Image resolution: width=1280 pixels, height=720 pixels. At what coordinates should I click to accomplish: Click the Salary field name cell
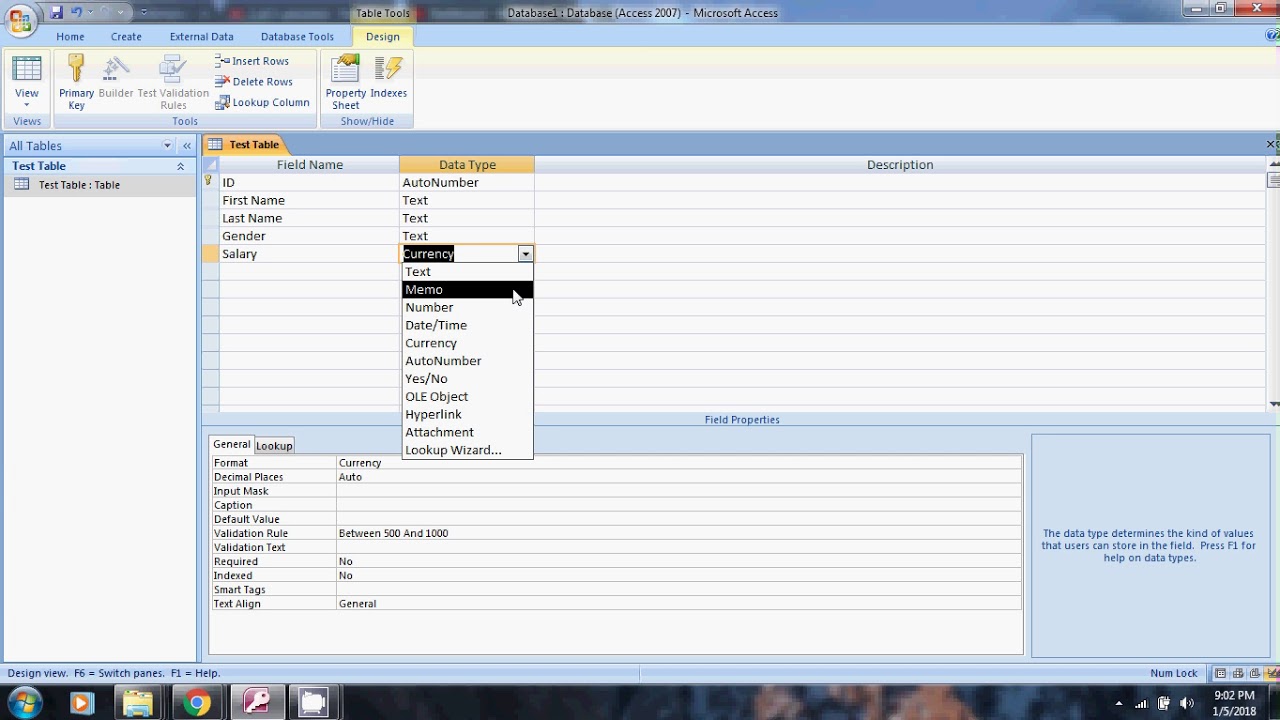click(x=309, y=254)
